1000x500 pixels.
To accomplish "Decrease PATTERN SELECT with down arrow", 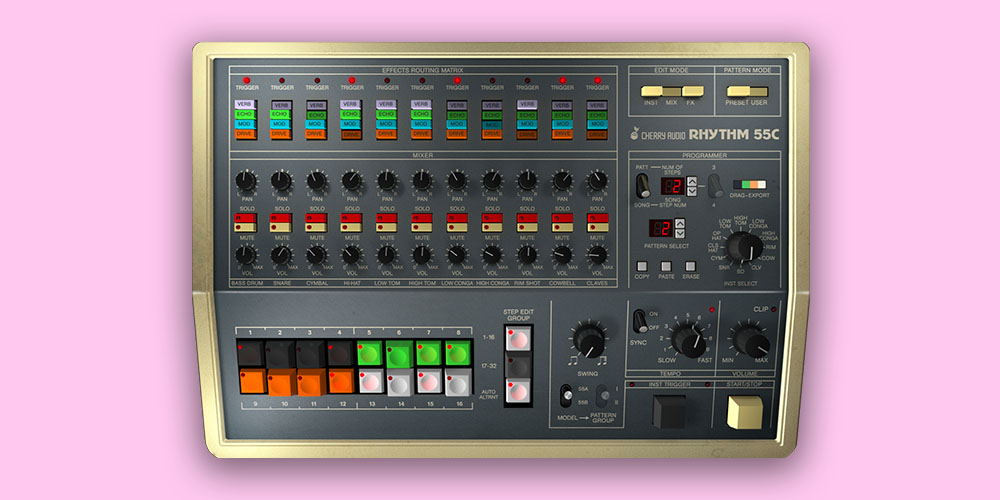I will tap(680, 233).
